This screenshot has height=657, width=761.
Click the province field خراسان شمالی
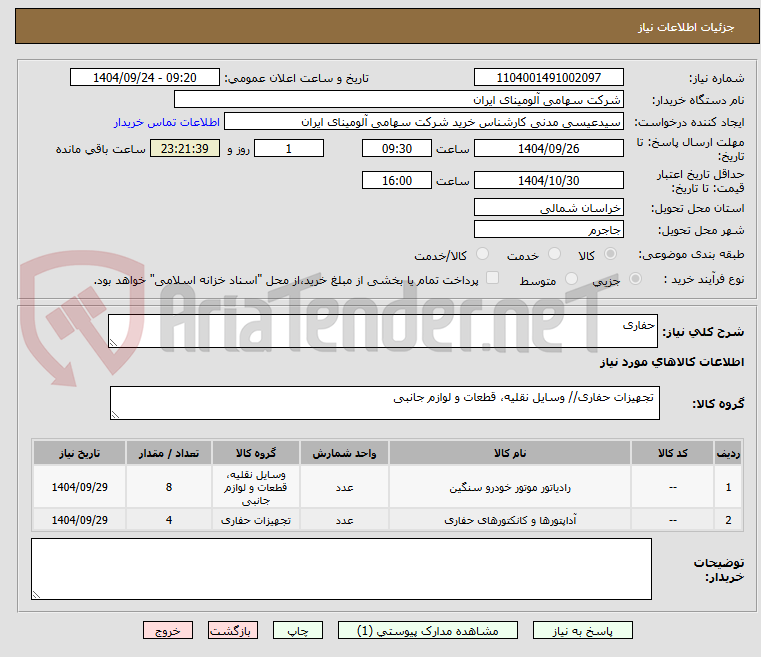pos(548,207)
